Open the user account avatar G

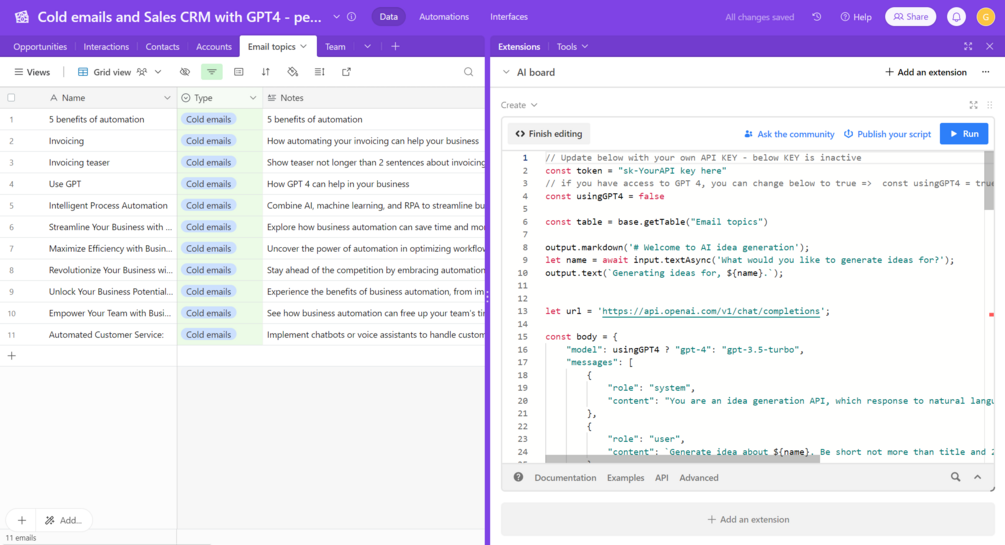pos(985,17)
